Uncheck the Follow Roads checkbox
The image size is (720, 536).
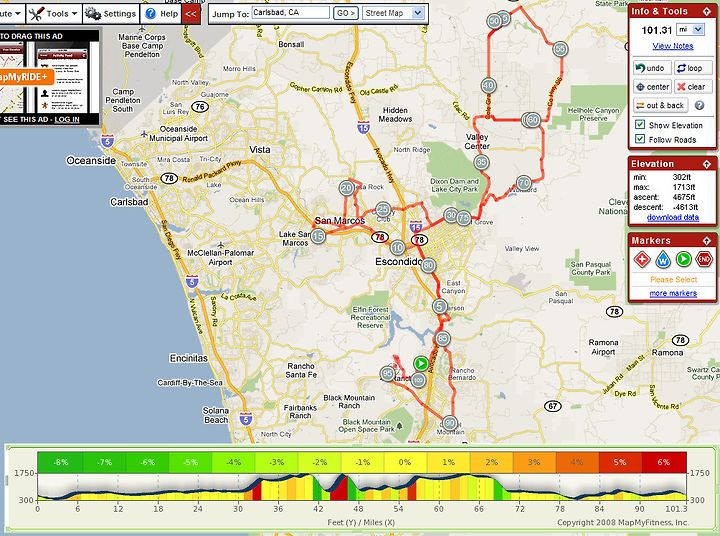coord(640,139)
